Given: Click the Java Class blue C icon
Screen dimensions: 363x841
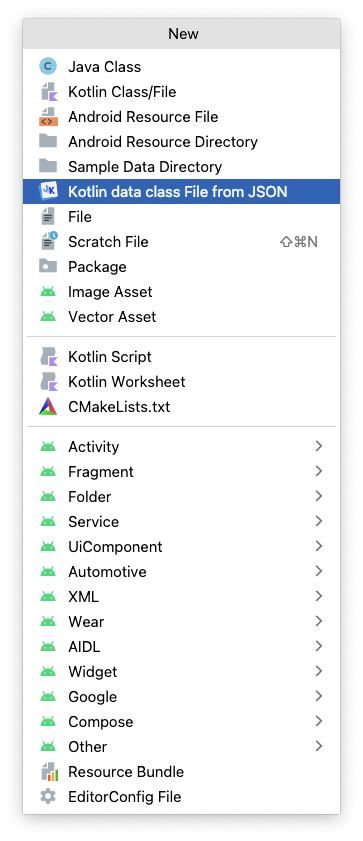Looking at the screenshot, I should coord(48,67).
